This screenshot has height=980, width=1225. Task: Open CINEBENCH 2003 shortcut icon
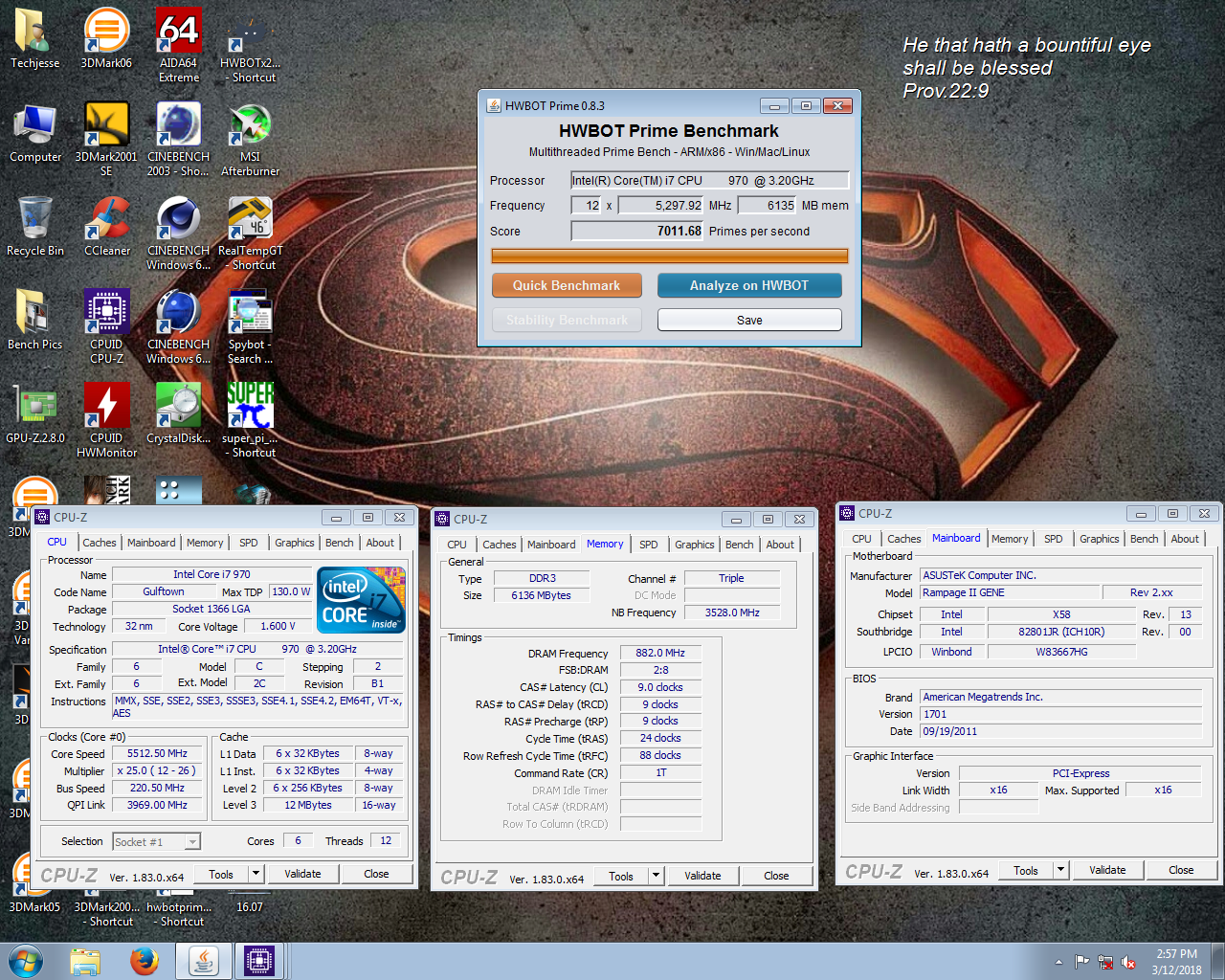pyautogui.click(x=179, y=139)
